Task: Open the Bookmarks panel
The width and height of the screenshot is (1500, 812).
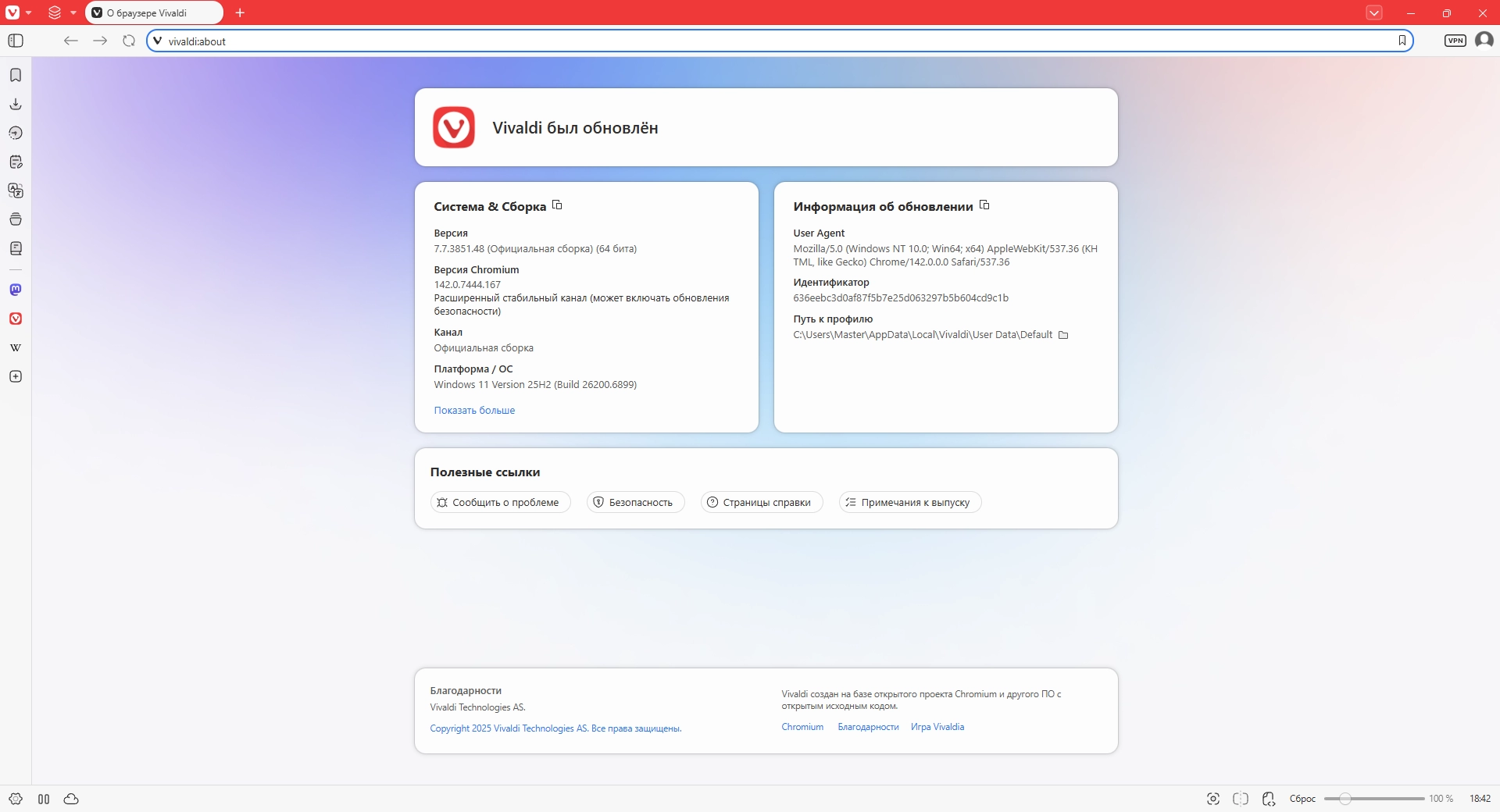Action: 16,75
